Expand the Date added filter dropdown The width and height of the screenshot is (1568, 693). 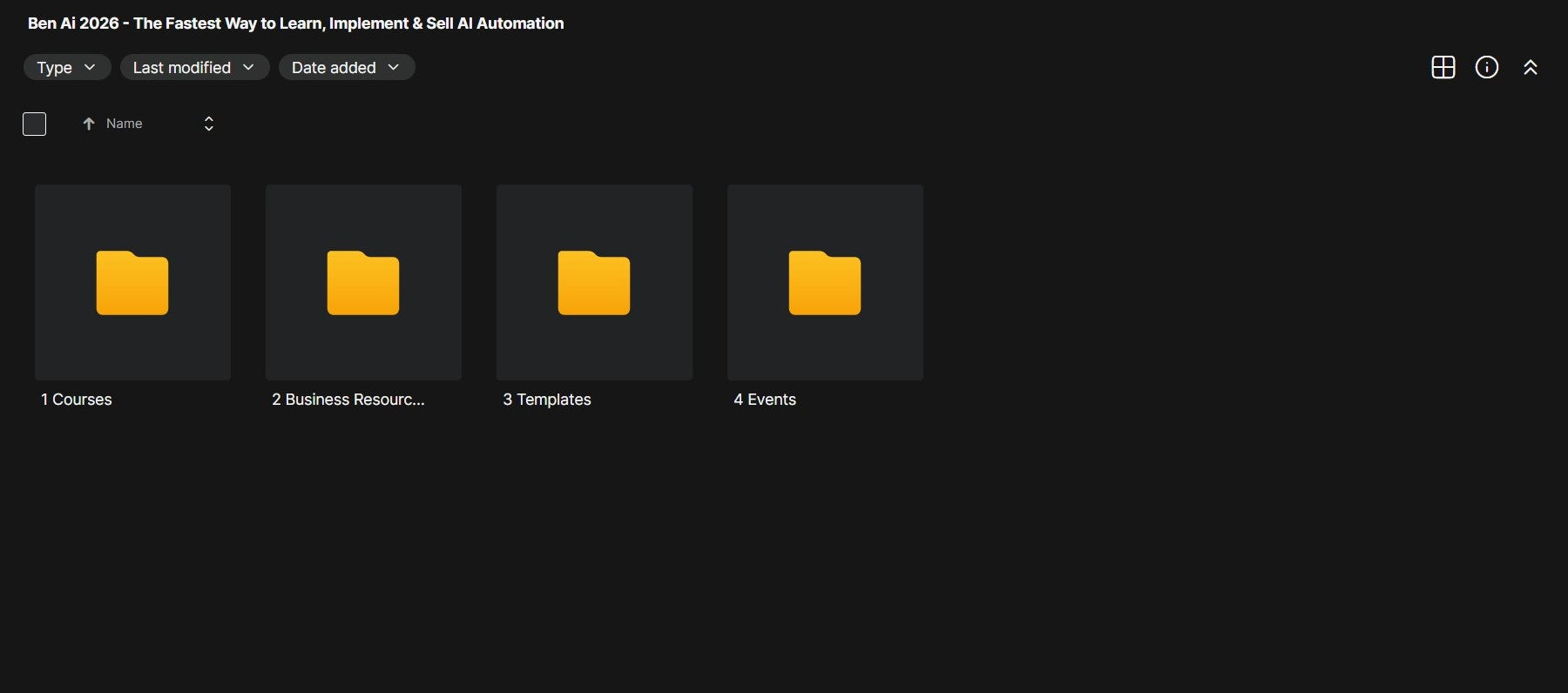click(346, 67)
